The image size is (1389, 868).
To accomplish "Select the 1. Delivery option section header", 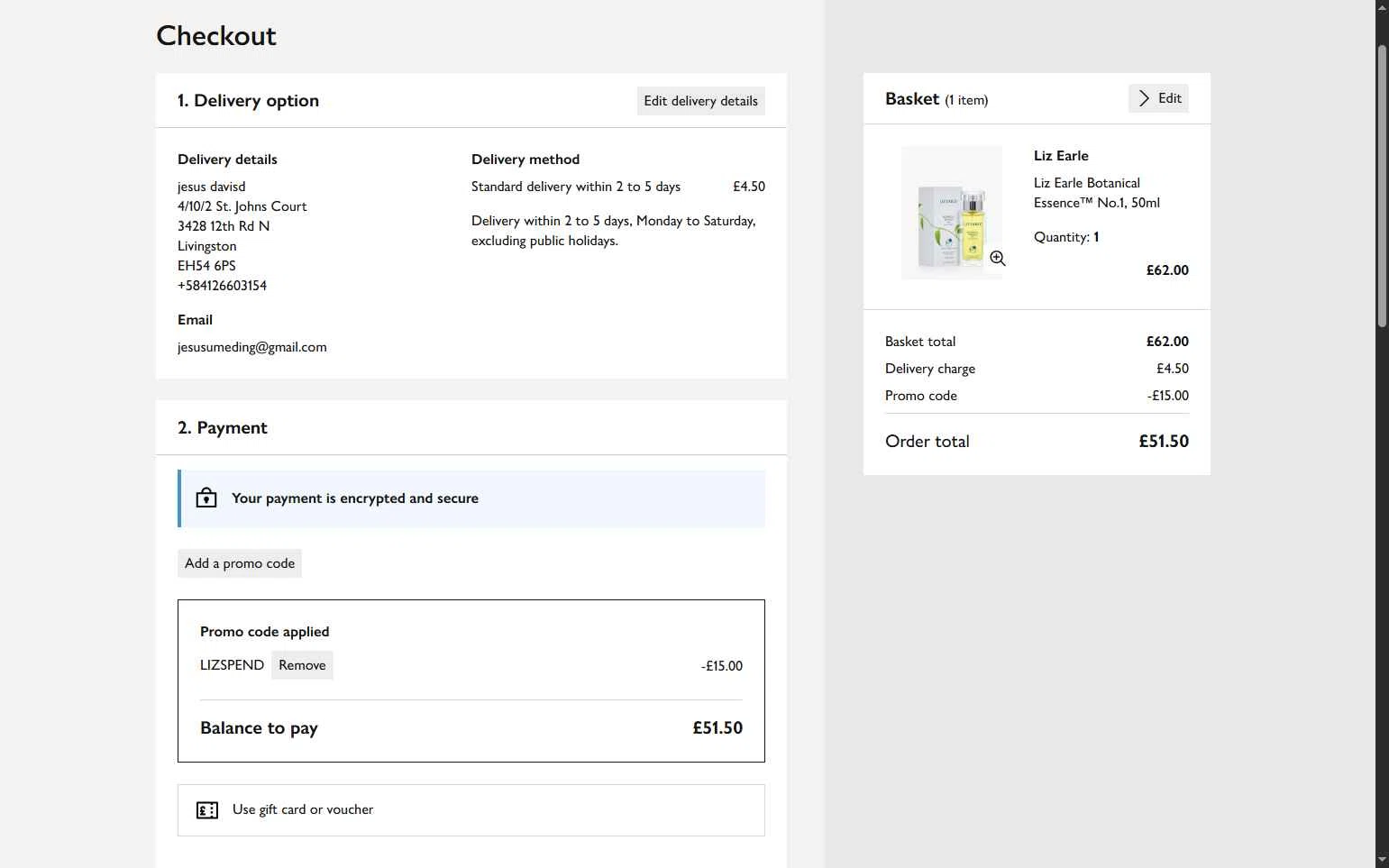I will [x=248, y=101].
